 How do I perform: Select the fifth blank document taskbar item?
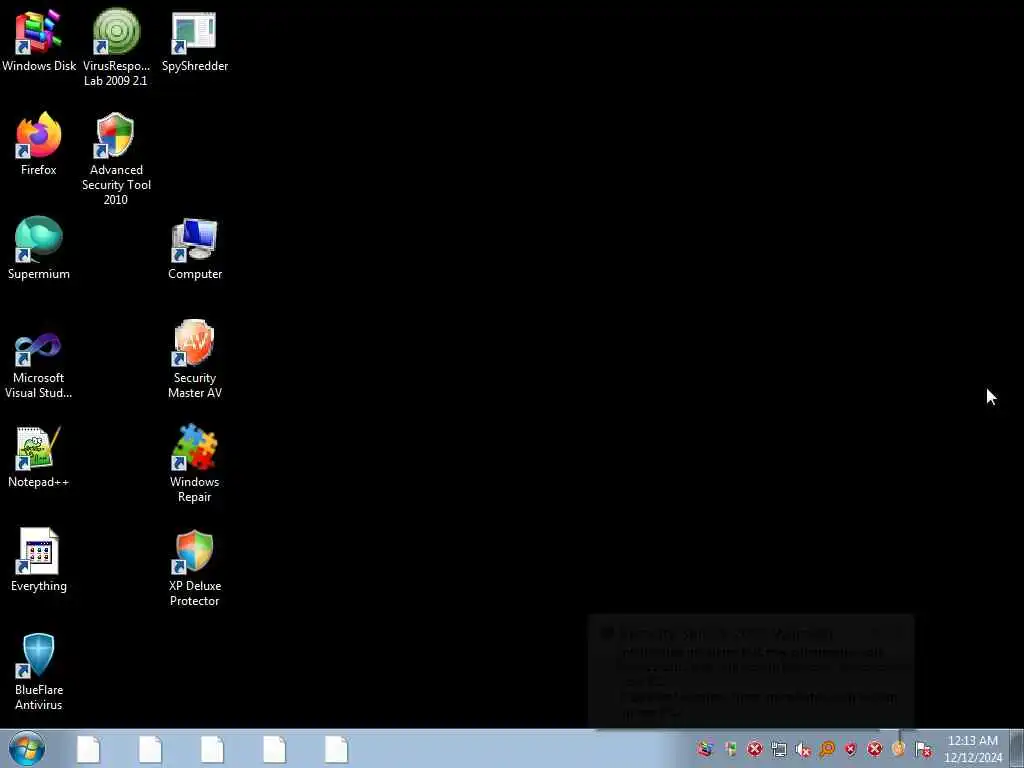[336, 749]
